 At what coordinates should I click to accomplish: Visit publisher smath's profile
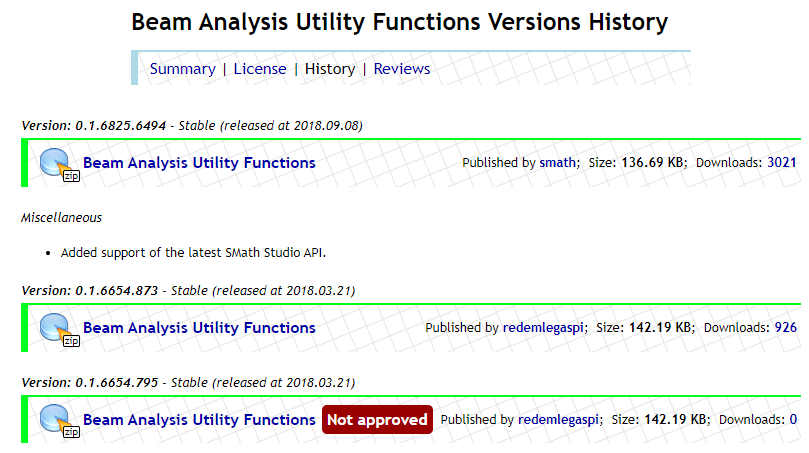[x=558, y=163]
